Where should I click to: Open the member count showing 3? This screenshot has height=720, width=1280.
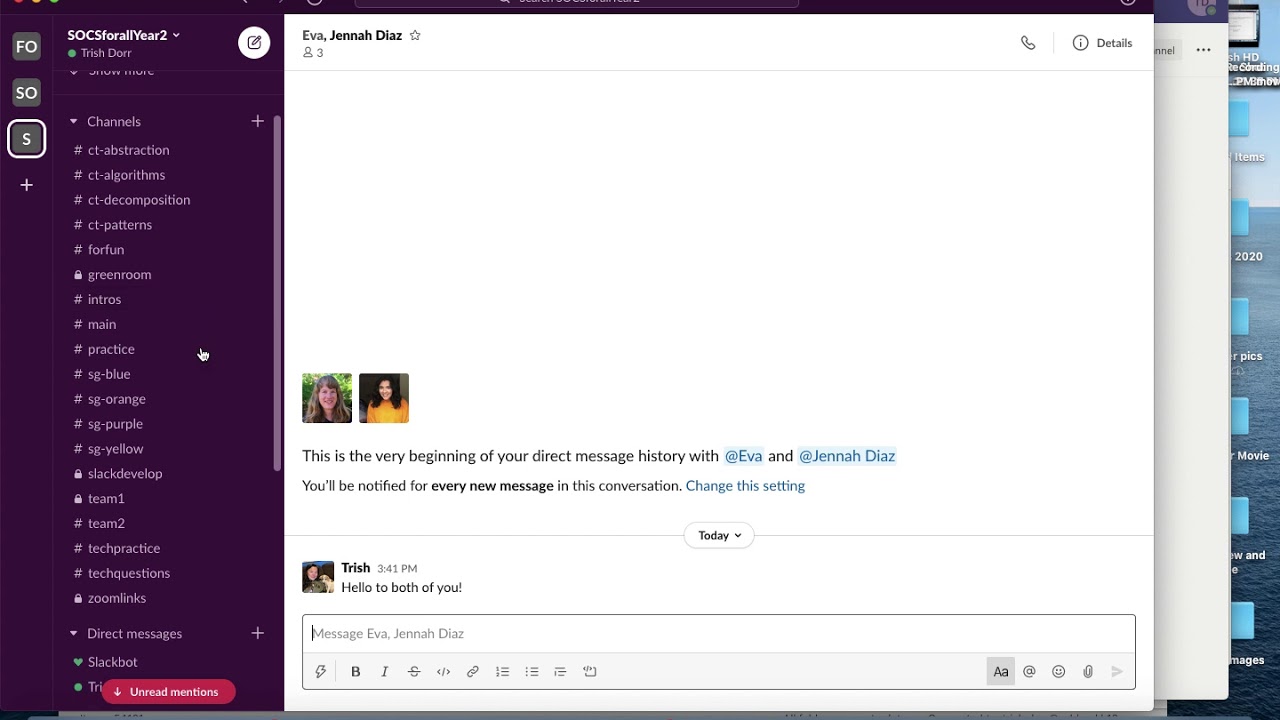point(313,53)
